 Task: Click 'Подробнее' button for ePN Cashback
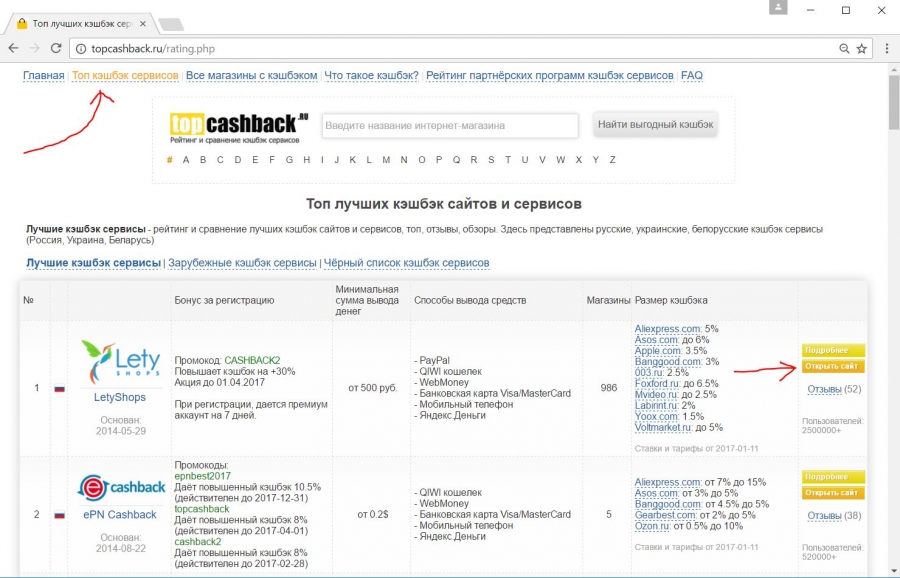pos(833,477)
